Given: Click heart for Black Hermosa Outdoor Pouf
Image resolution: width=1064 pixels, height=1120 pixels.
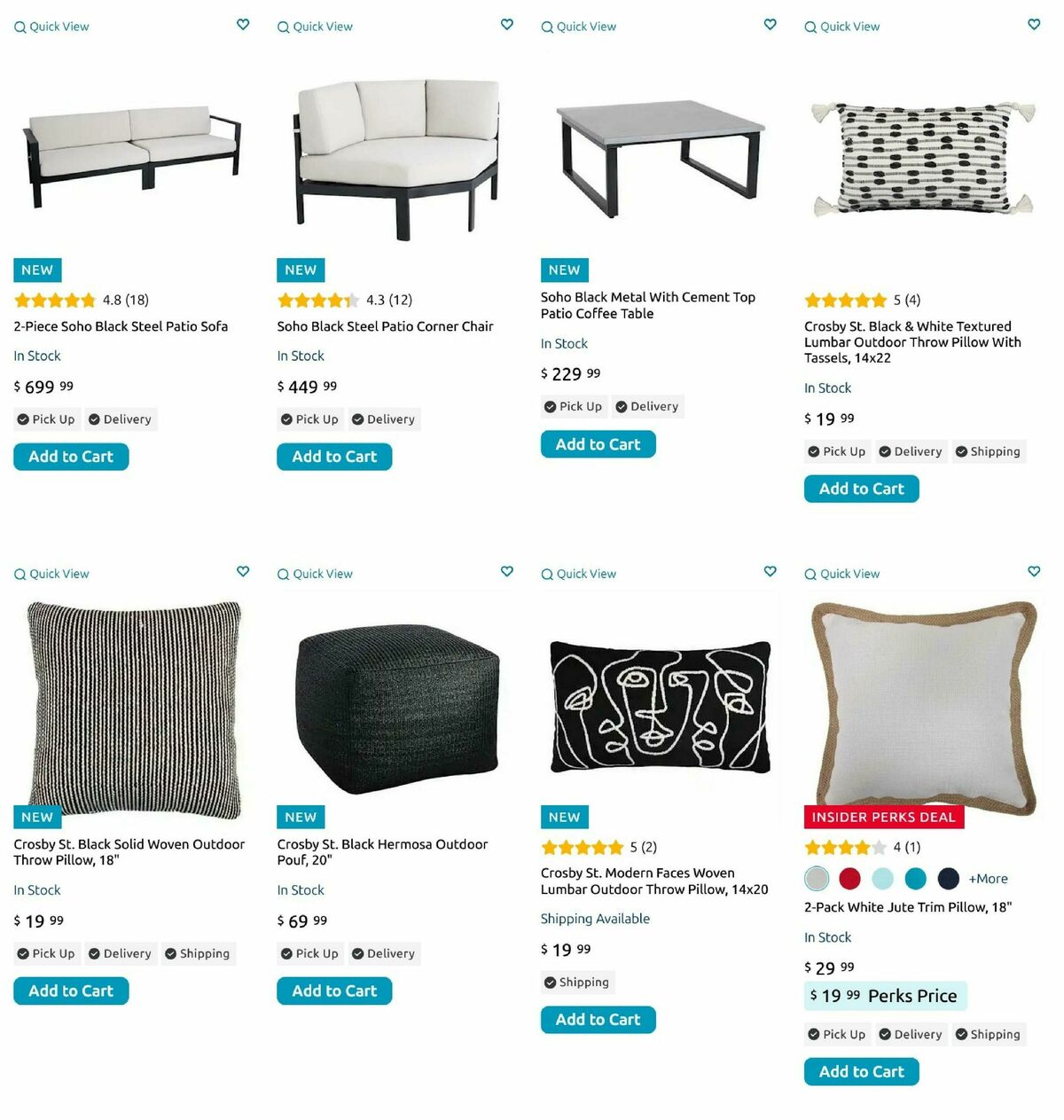Looking at the screenshot, I should click(507, 572).
